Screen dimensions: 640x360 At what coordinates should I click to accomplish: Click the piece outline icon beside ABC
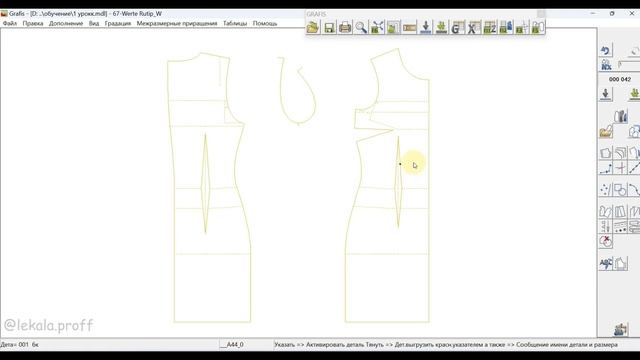pos(621,264)
